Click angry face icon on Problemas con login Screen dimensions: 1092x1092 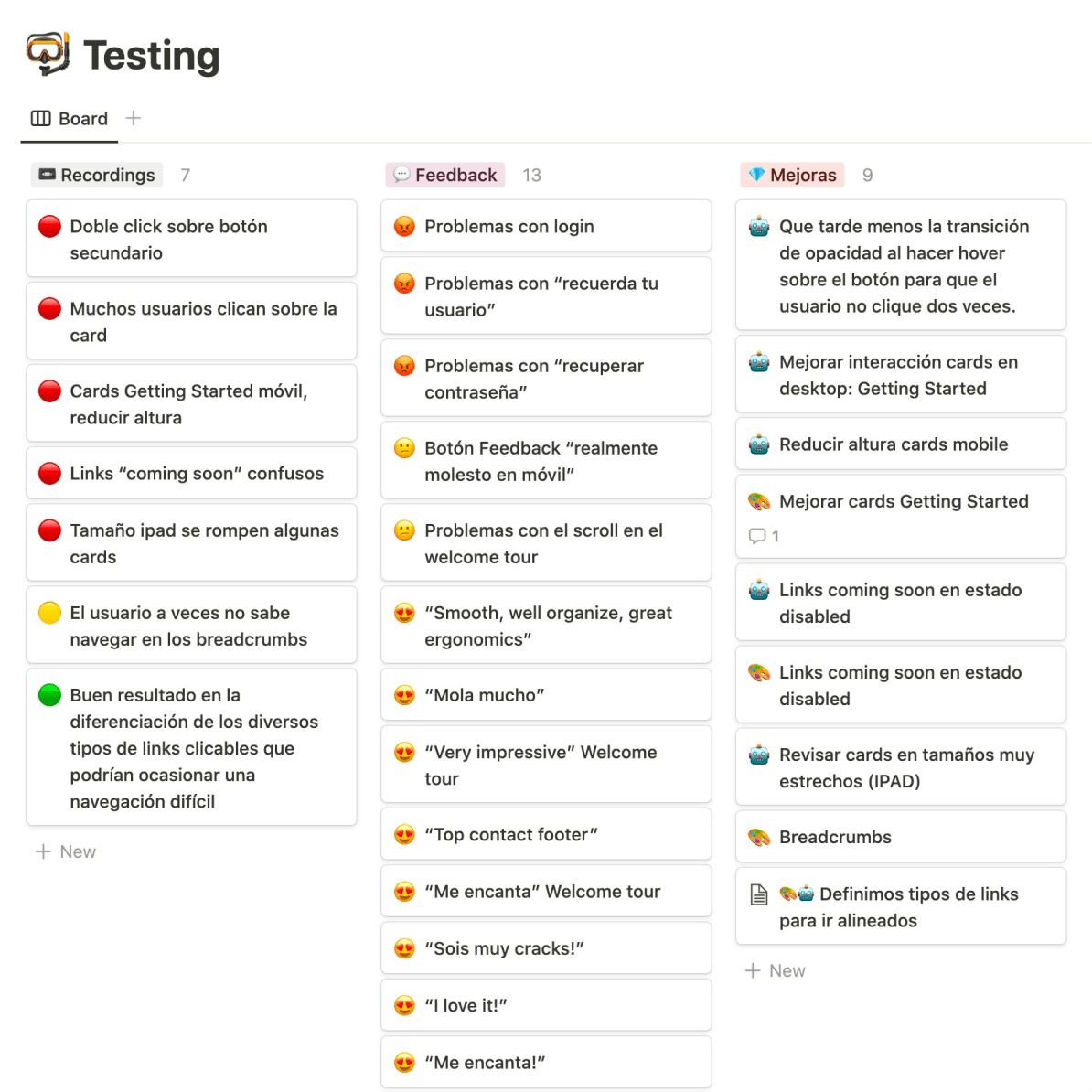click(x=404, y=226)
